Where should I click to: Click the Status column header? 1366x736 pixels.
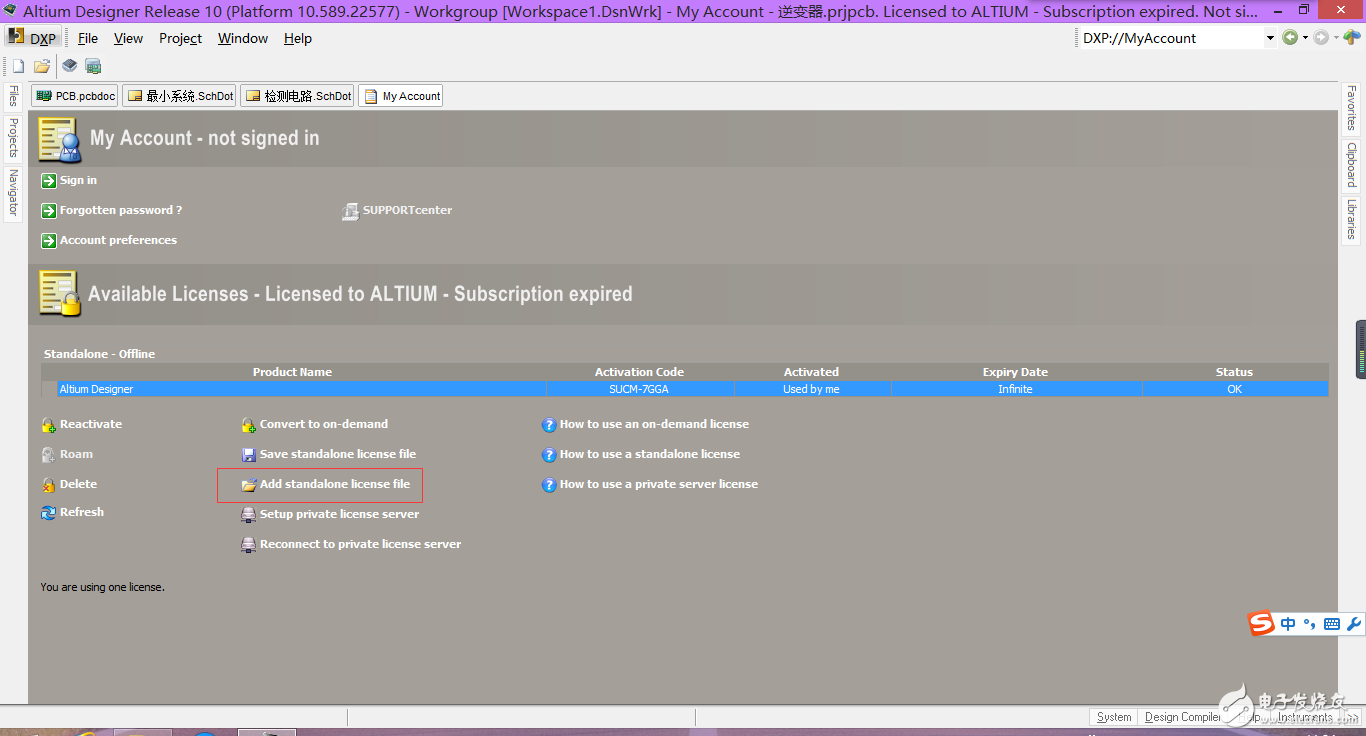coord(1234,372)
